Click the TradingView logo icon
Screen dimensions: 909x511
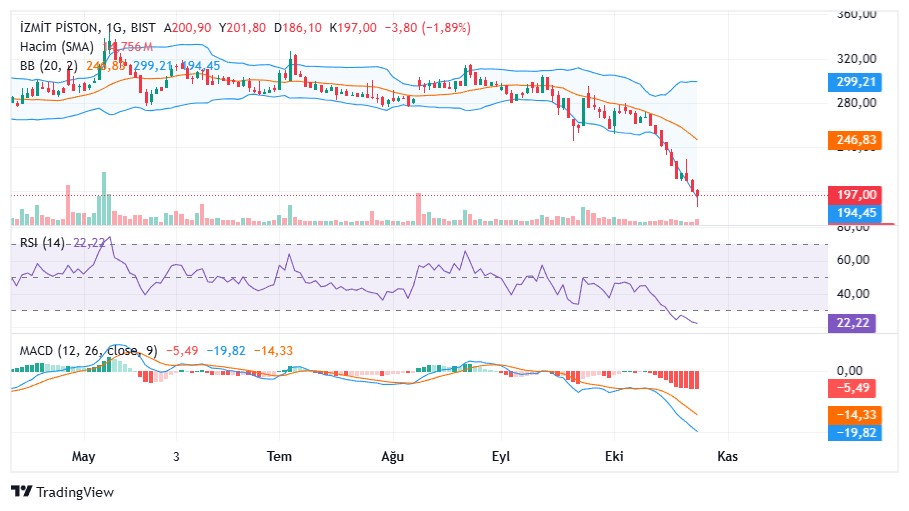point(21,491)
